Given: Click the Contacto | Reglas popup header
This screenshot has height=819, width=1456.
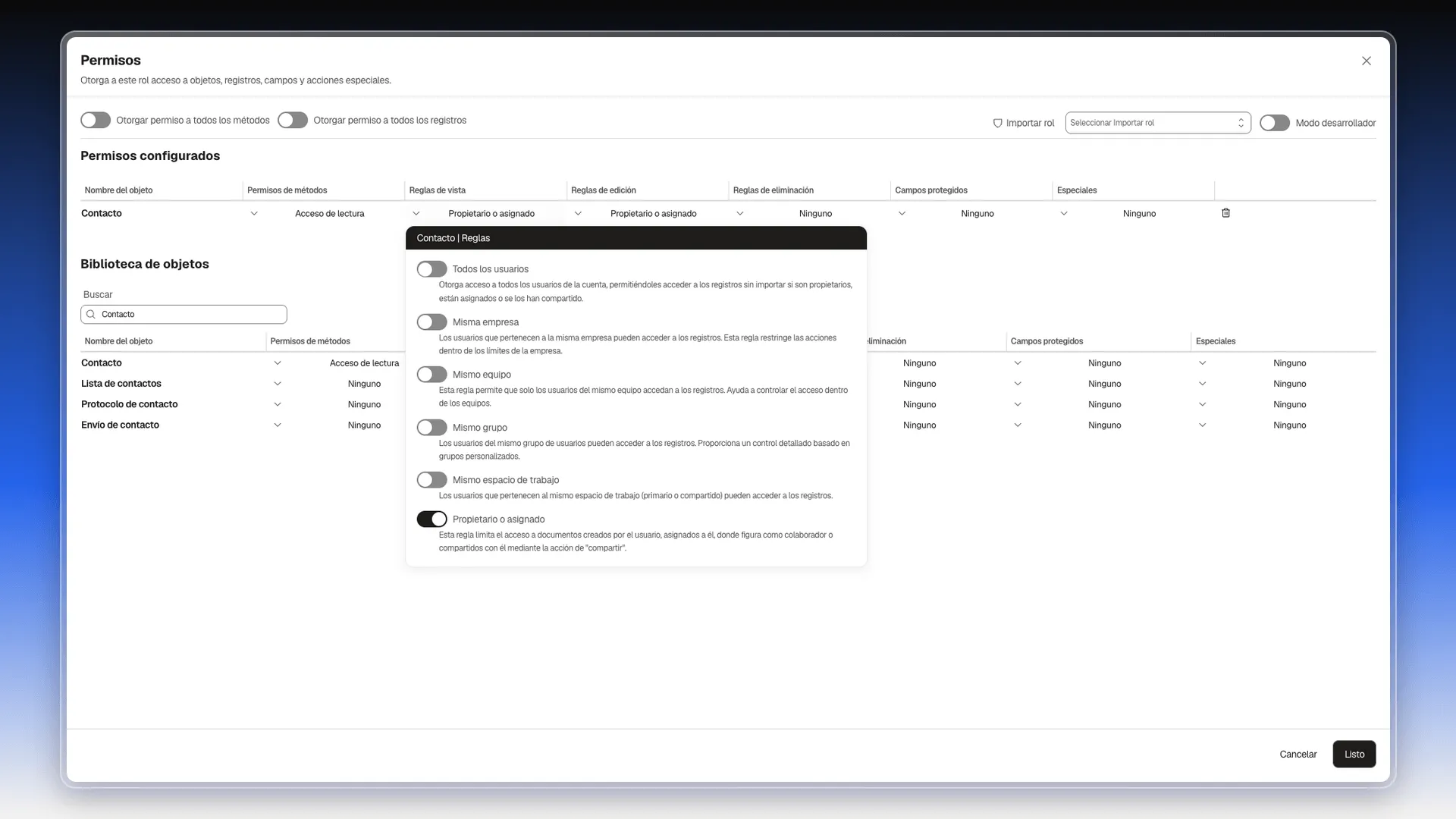Looking at the screenshot, I should pos(635,238).
